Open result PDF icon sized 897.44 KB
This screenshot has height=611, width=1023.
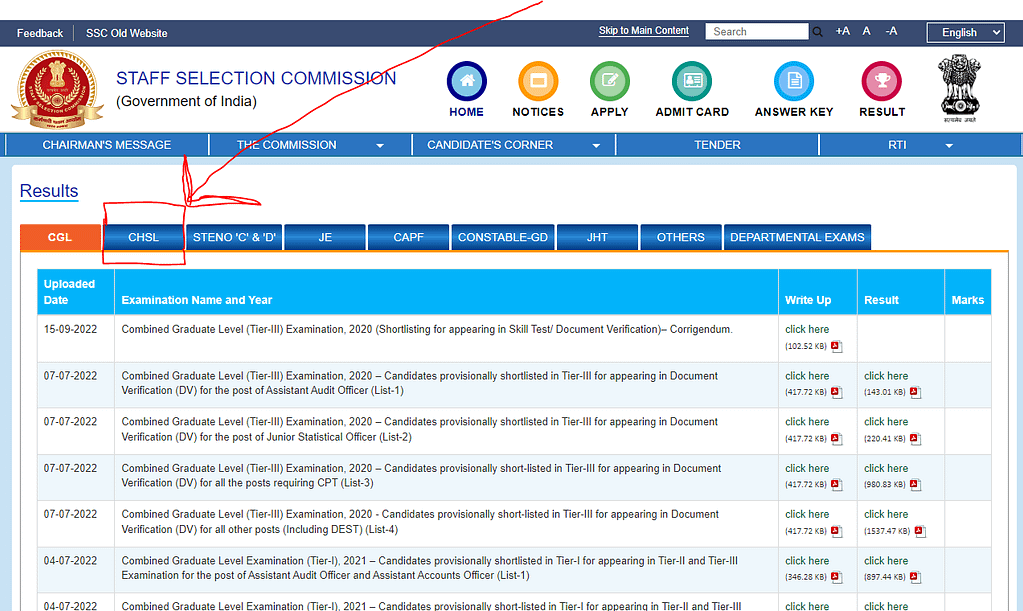(915, 577)
